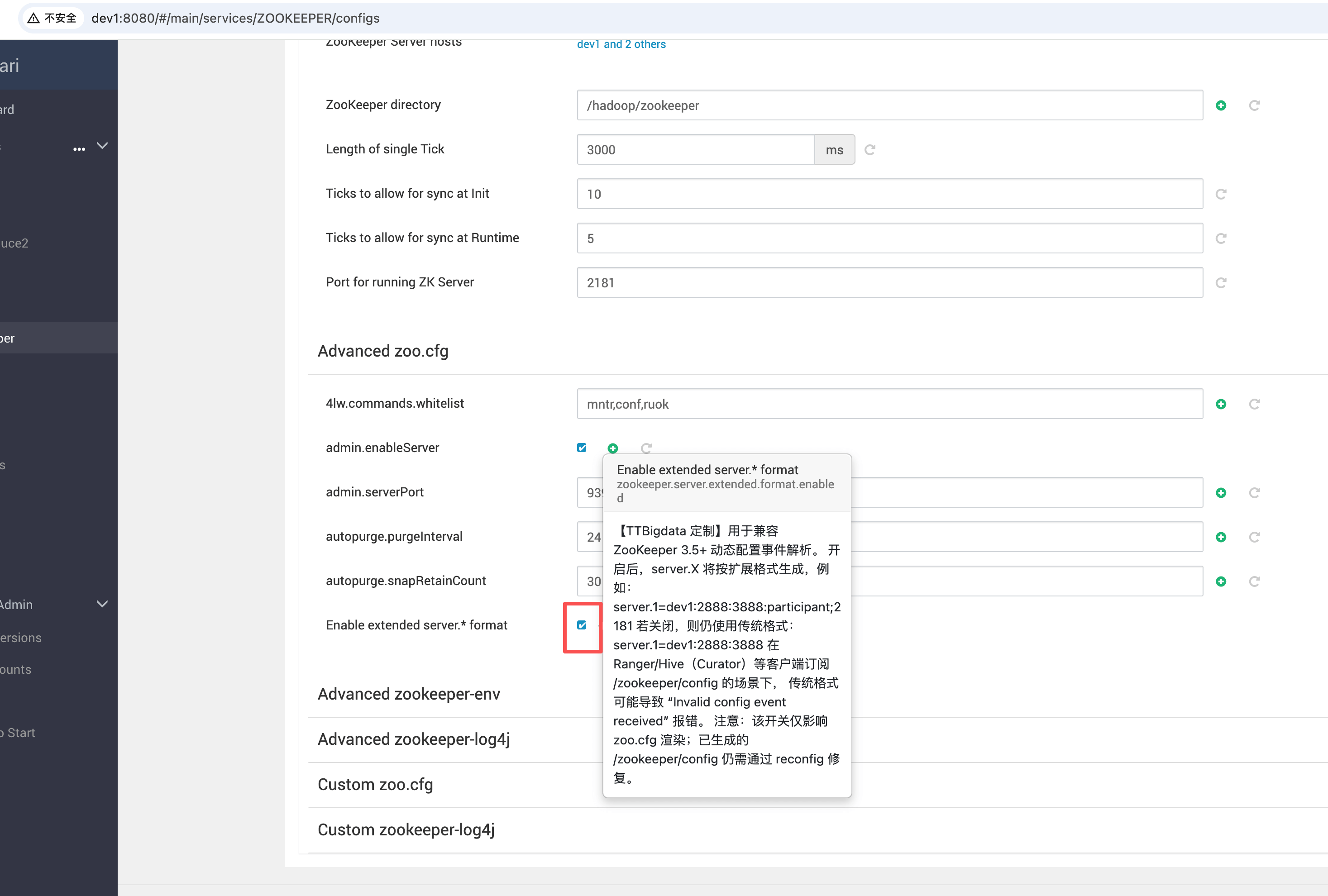This screenshot has width=1328, height=896.
Task: Open the 'dev1 and 2 others' hosts link
Action: 621,44
